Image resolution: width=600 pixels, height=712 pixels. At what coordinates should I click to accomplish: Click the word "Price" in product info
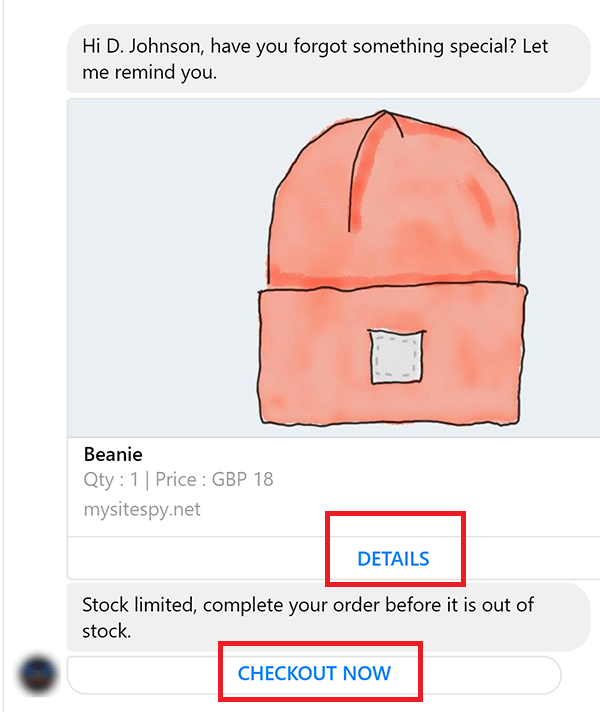coord(175,480)
